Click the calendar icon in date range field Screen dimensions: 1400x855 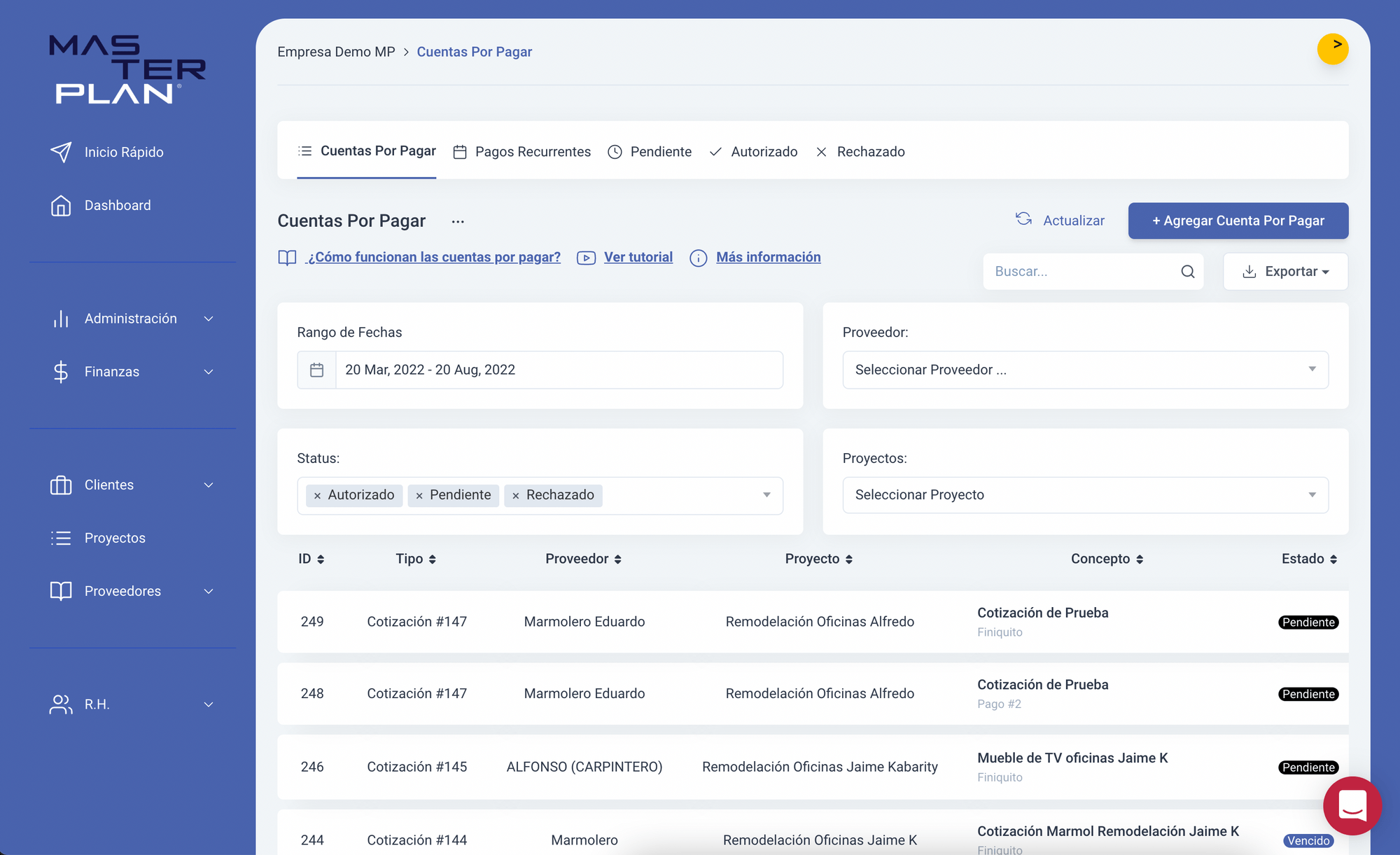point(317,370)
